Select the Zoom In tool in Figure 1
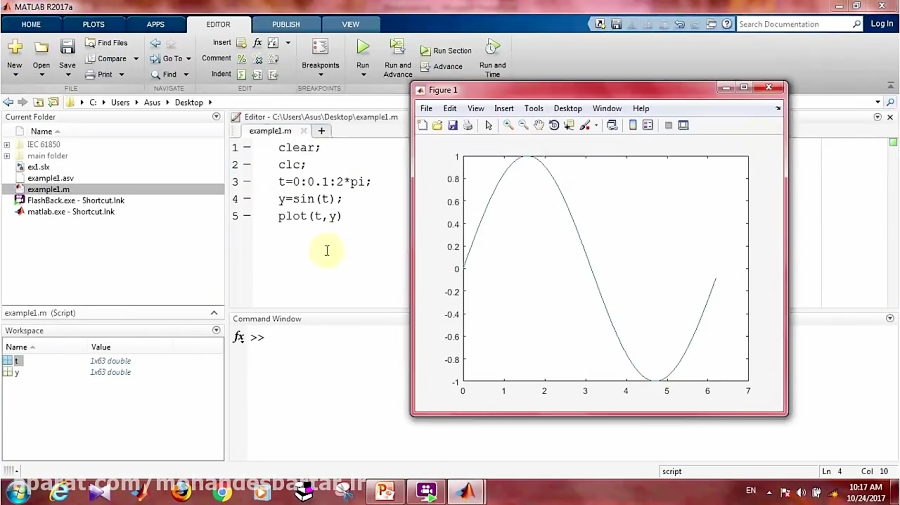This screenshot has width=900, height=505. (x=508, y=125)
